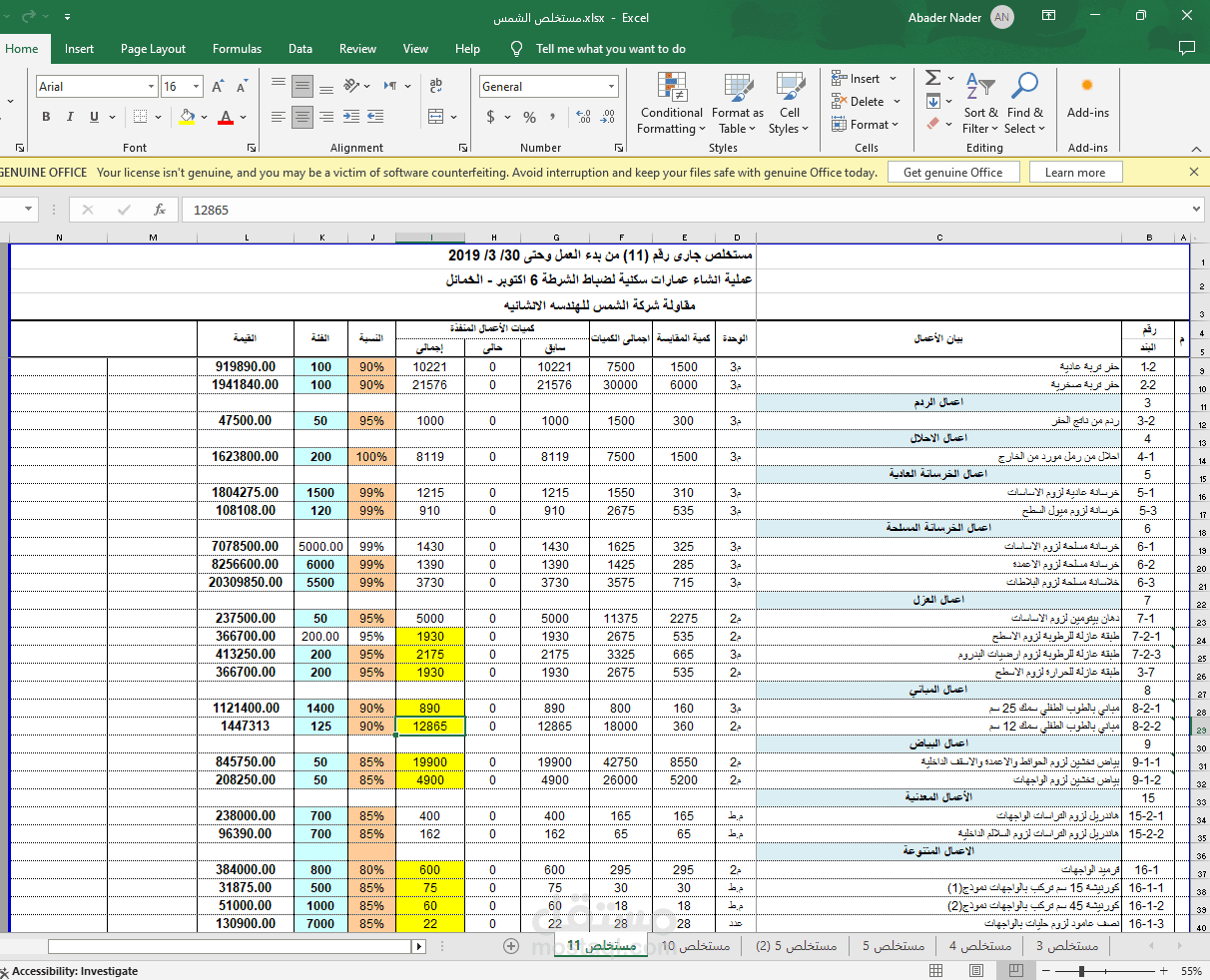The image size is (1210, 980).
Task: Click the Insert Function fx icon
Action: [x=160, y=210]
